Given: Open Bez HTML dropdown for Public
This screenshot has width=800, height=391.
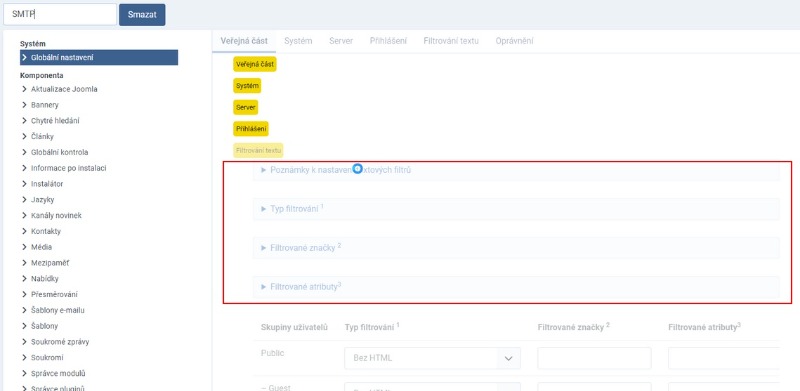Looking at the screenshot, I should [x=432, y=358].
